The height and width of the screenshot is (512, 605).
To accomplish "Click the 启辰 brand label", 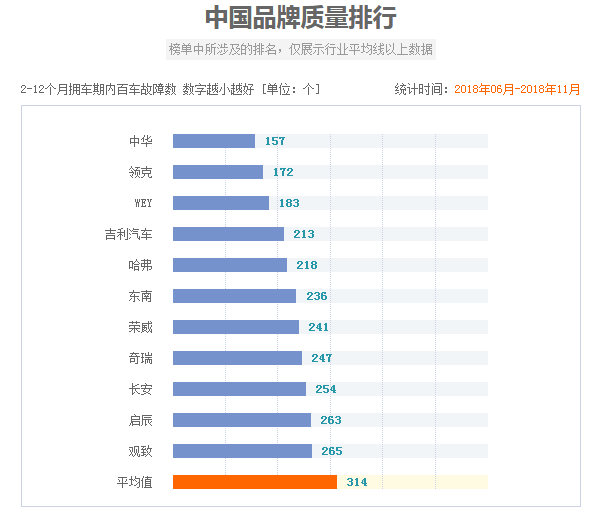I will pyautogui.click(x=140, y=420).
